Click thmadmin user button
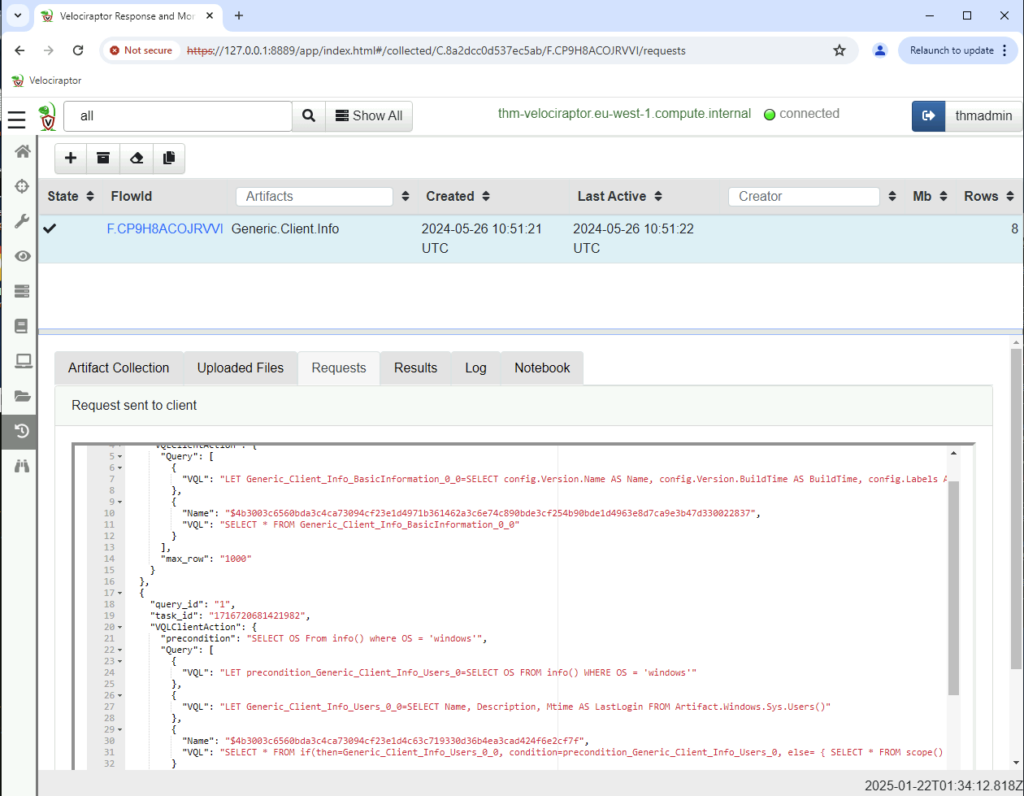The height and width of the screenshot is (796, 1024). (983, 116)
